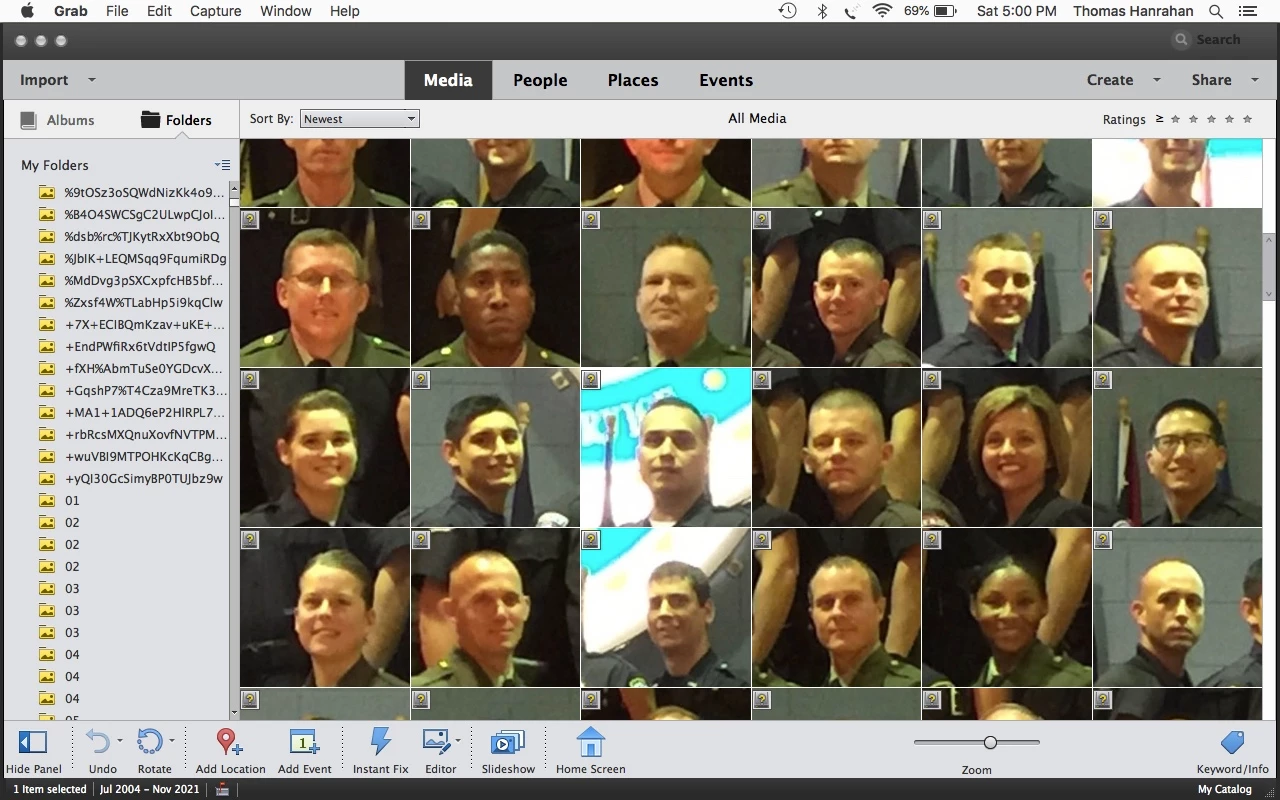This screenshot has height=800, width=1280.
Task: Filter by five star rating
Action: (x=1247, y=119)
